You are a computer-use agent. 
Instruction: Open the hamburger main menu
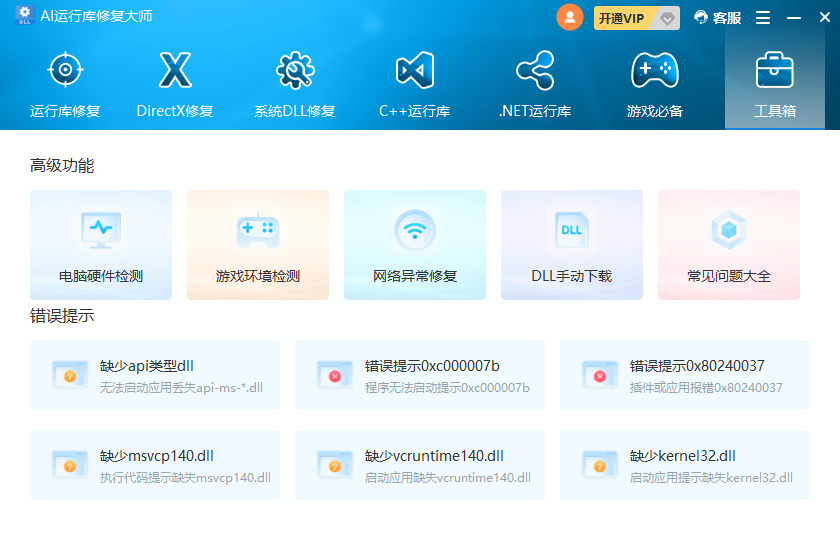[763, 18]
